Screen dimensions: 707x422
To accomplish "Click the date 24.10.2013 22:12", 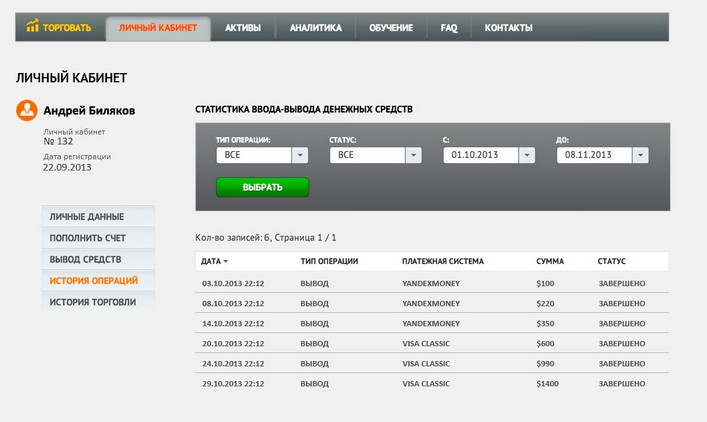I will click(233, 364).
